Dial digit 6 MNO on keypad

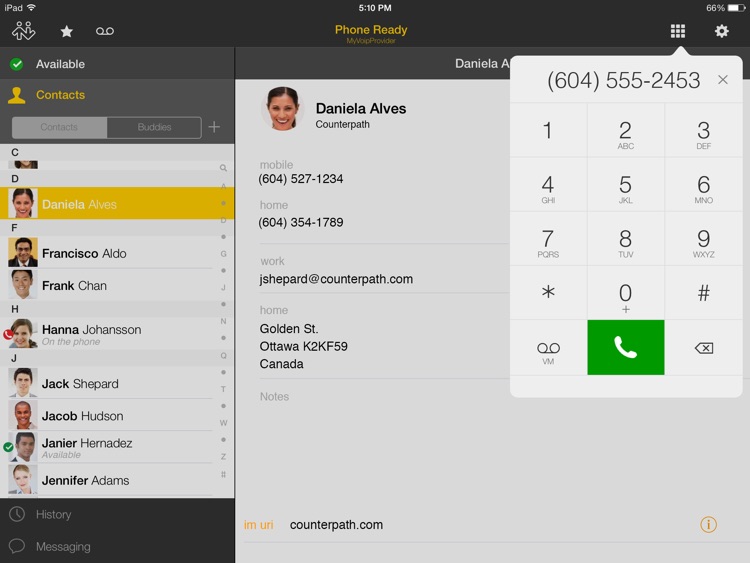pos(704,184)
